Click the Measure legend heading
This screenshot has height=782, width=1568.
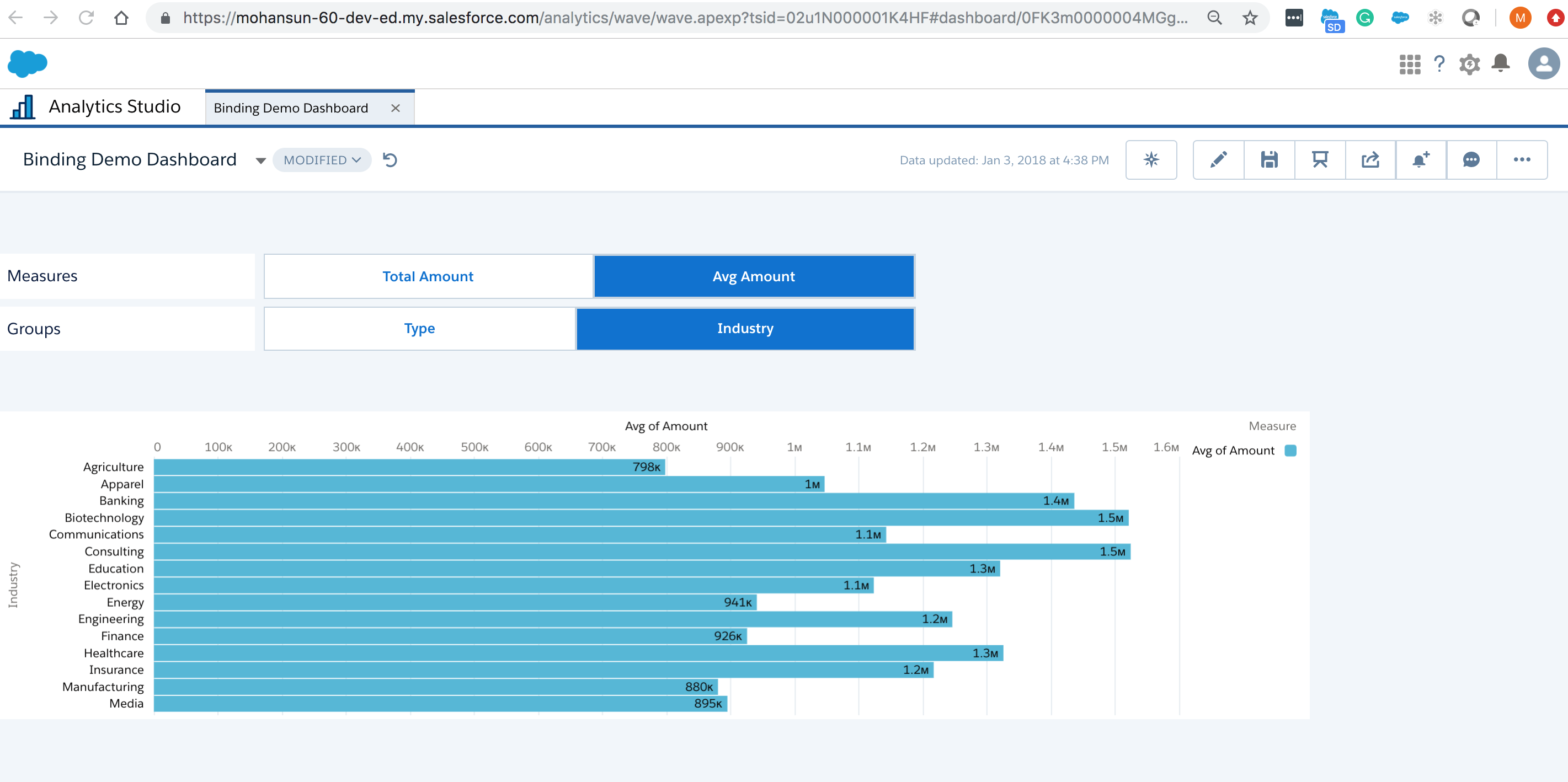[x=1272, y=426]
